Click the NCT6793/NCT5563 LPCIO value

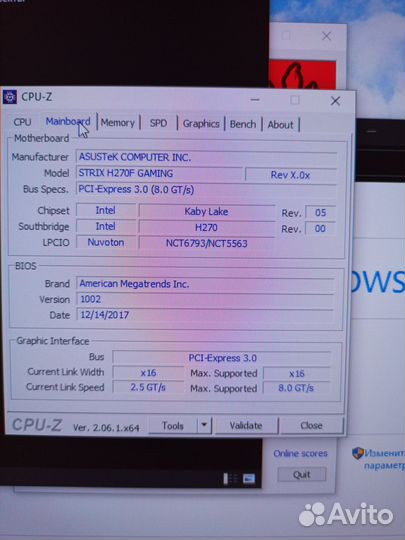[206, 244]
